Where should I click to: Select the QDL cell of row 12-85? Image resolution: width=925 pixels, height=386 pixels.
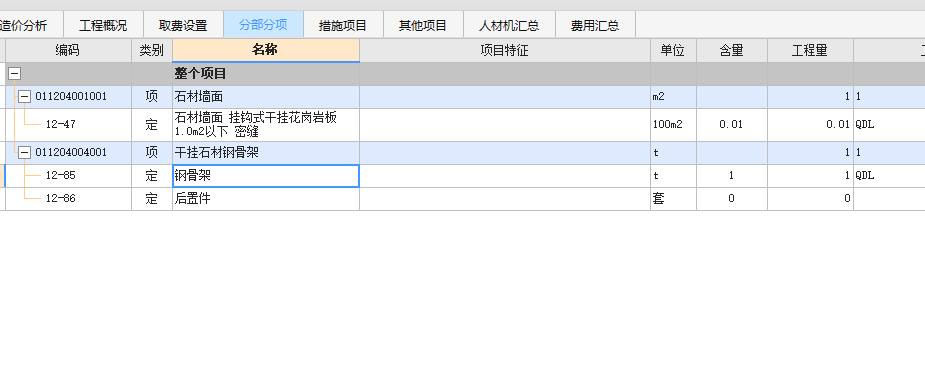pos(889,176)
